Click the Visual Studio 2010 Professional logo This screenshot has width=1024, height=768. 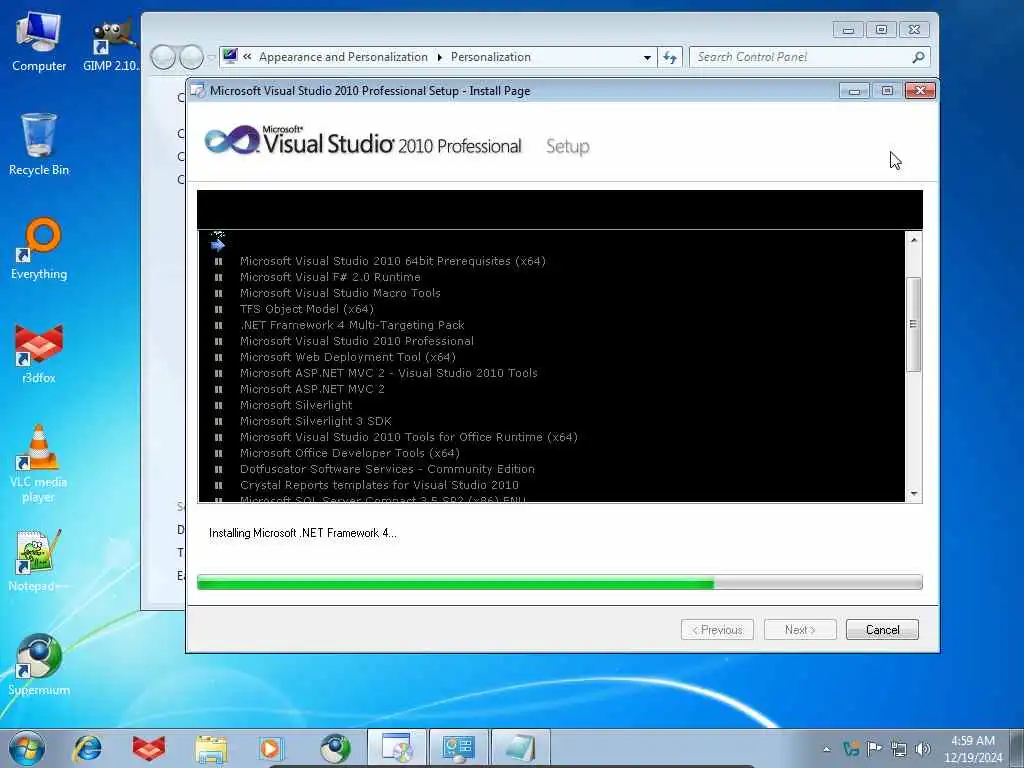click(363, 142)
